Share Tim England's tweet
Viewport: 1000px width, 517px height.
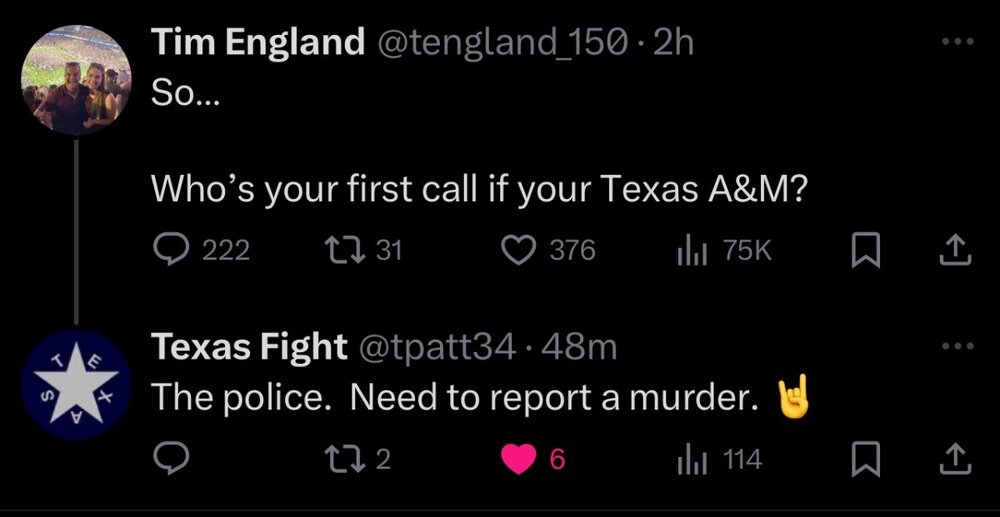coord(957,250)
